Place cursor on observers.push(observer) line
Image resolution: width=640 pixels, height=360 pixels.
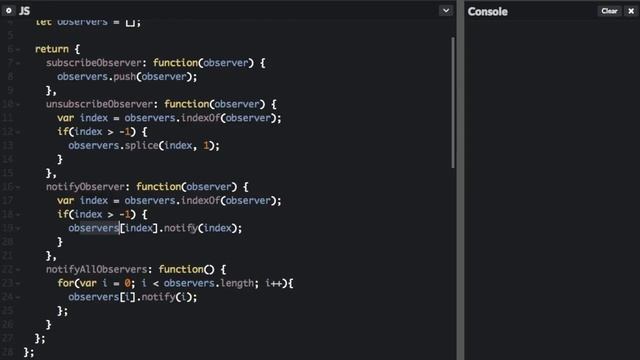click(127, 77)
